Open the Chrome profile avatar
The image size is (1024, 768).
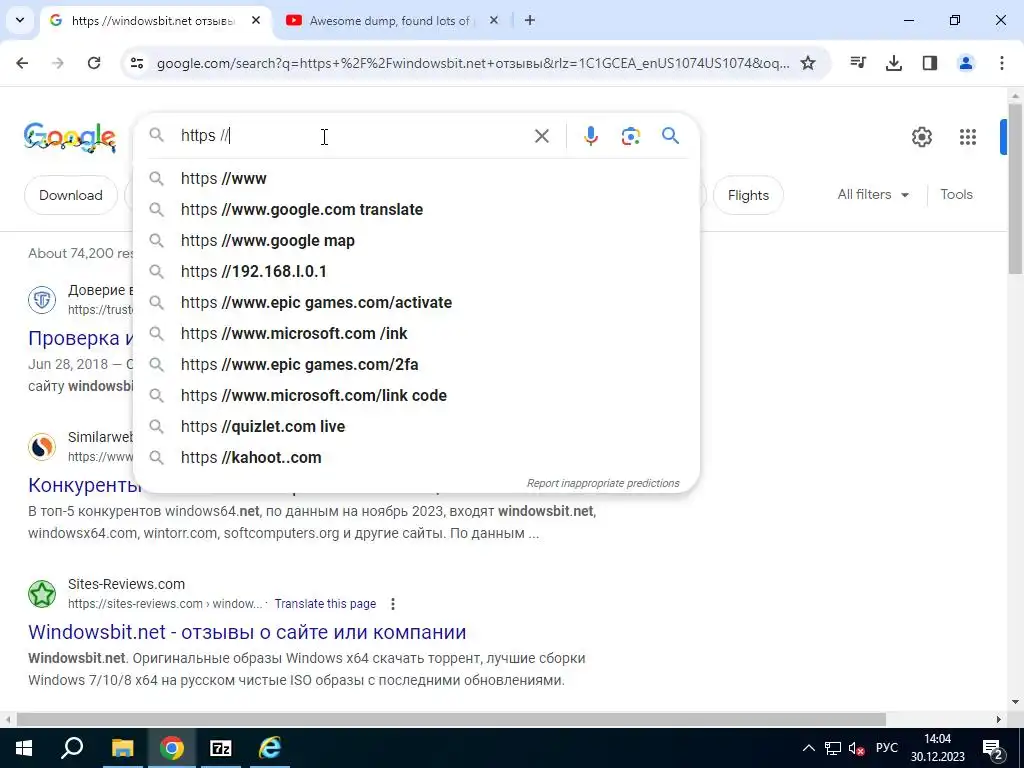965,63
